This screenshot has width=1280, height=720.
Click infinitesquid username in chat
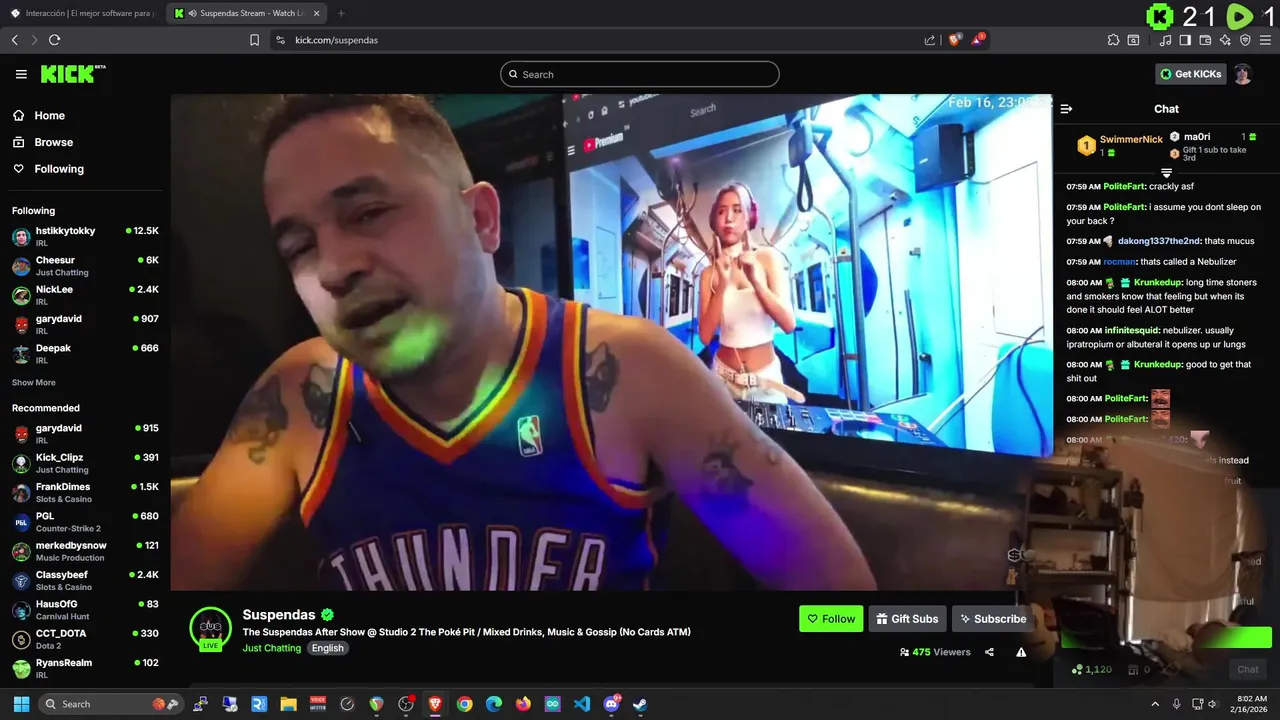[1132, 330]
